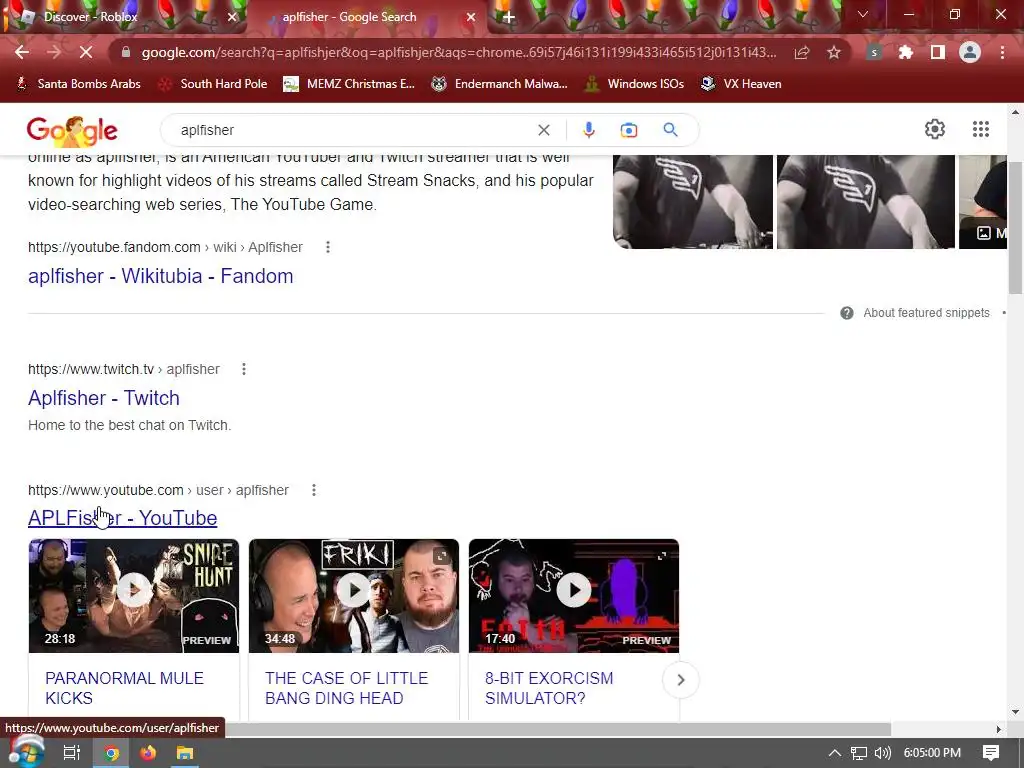1024x768 pixels.
Task: Open the Santa Bombs Arabs bookmark
Action: [x=78, y=84]
